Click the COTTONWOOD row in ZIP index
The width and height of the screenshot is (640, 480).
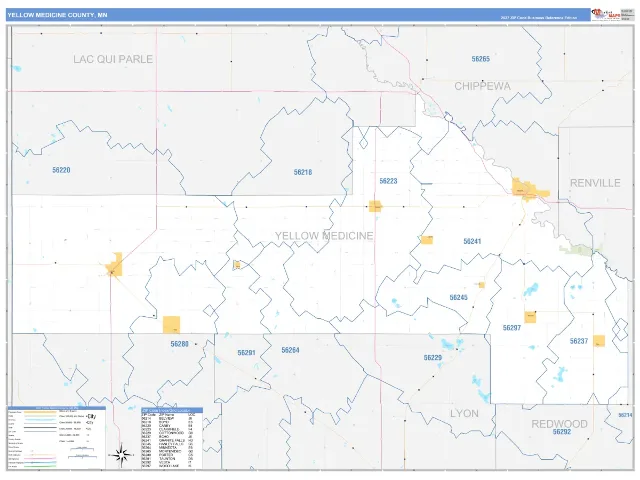tap(168, 433)
